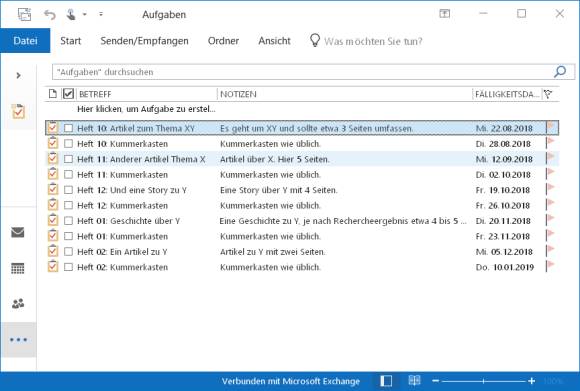Screen dimensions: 580x391
Task: Check the Heft 11: Kummerkasten completion box
Action: [x=68, y=175]
